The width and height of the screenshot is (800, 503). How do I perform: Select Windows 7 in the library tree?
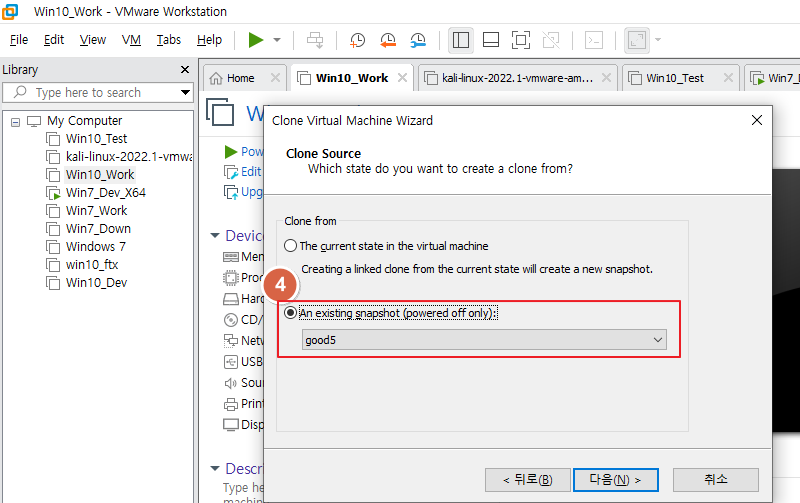pyautogui.click(x=95, y=247)
